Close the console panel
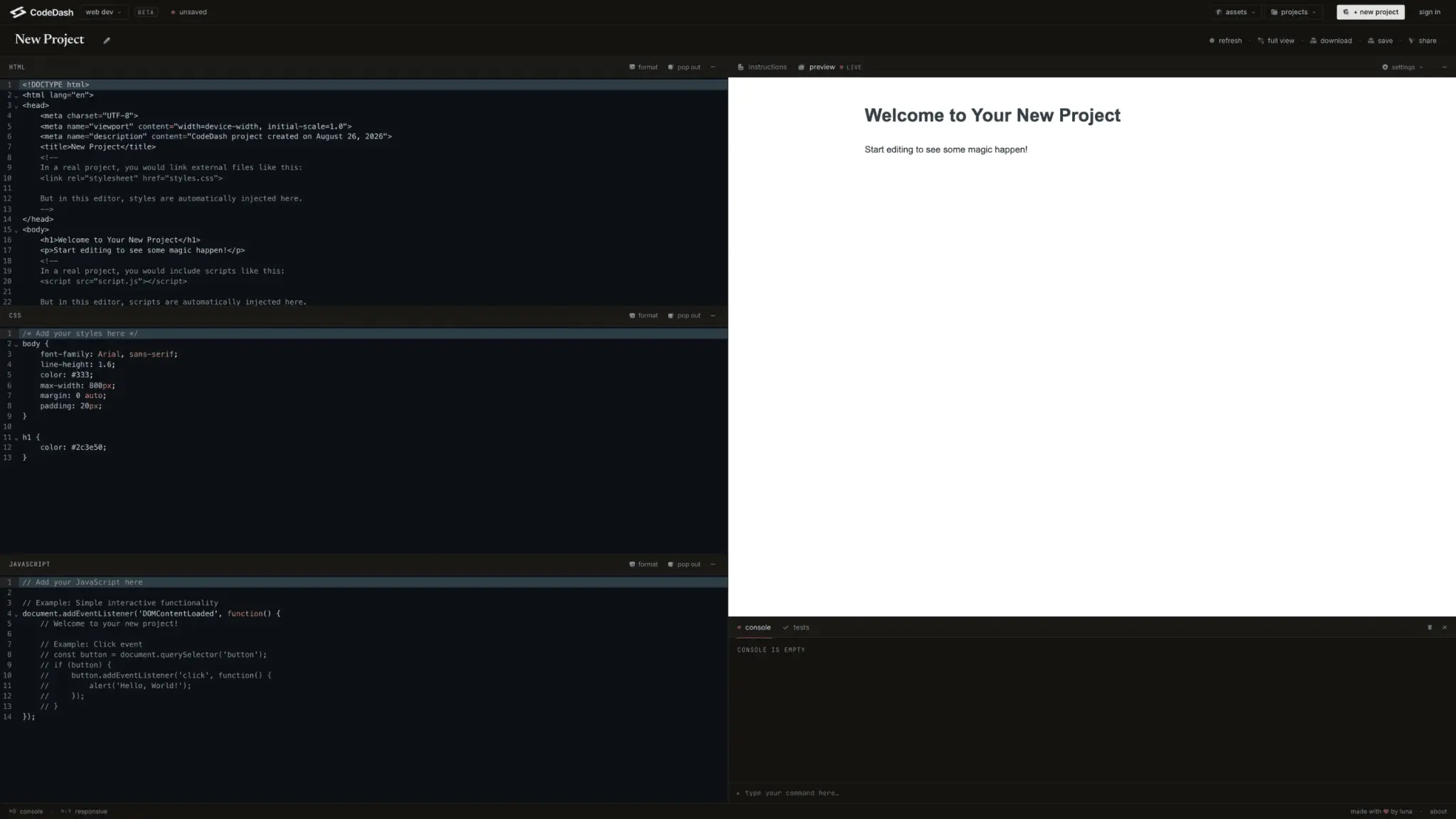This screenshot has height=819, width=1456. pos(1445,628)
